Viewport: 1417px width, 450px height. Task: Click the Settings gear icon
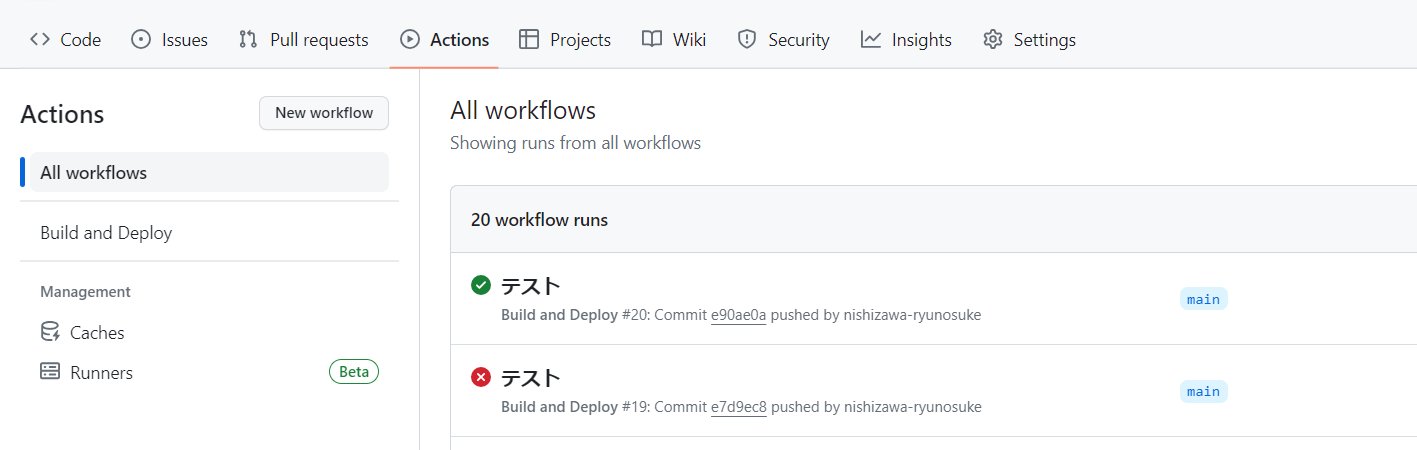tap(993, 40)
